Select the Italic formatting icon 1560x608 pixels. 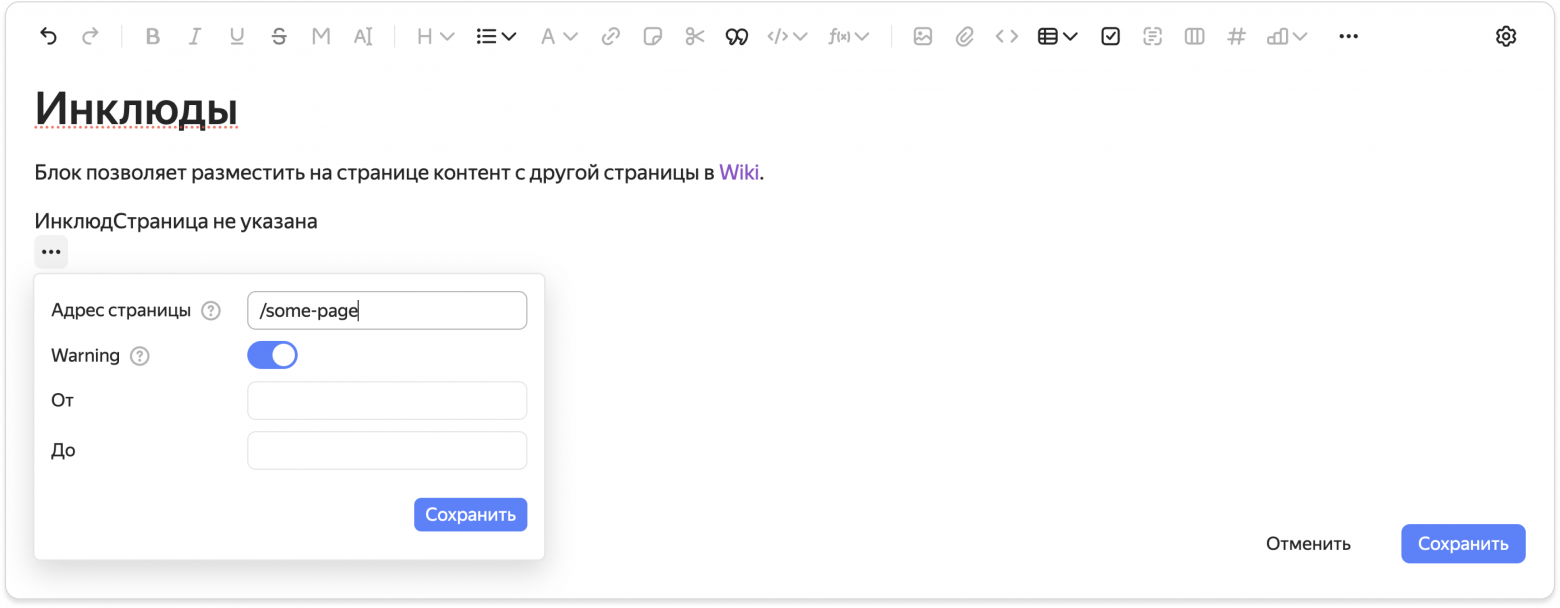[194, 36]
